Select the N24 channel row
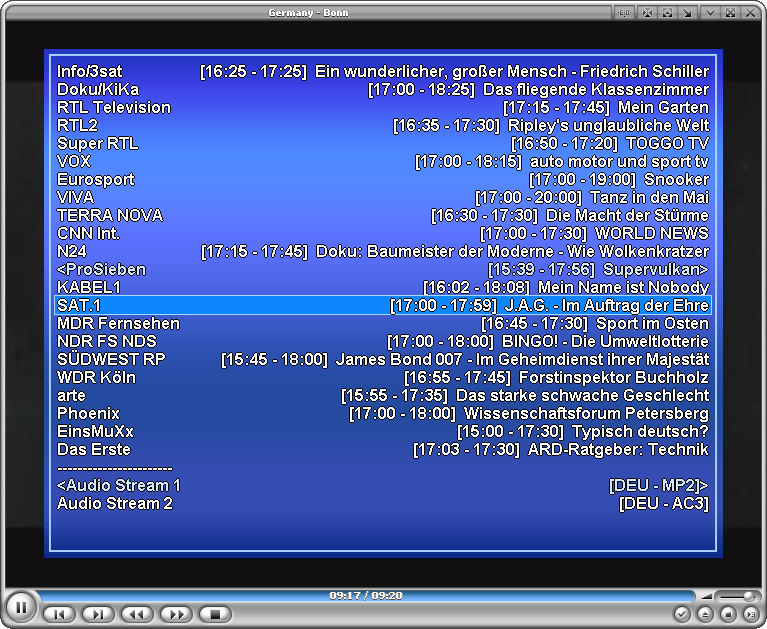Screen dimensions: 767x629 click(383, 251)
